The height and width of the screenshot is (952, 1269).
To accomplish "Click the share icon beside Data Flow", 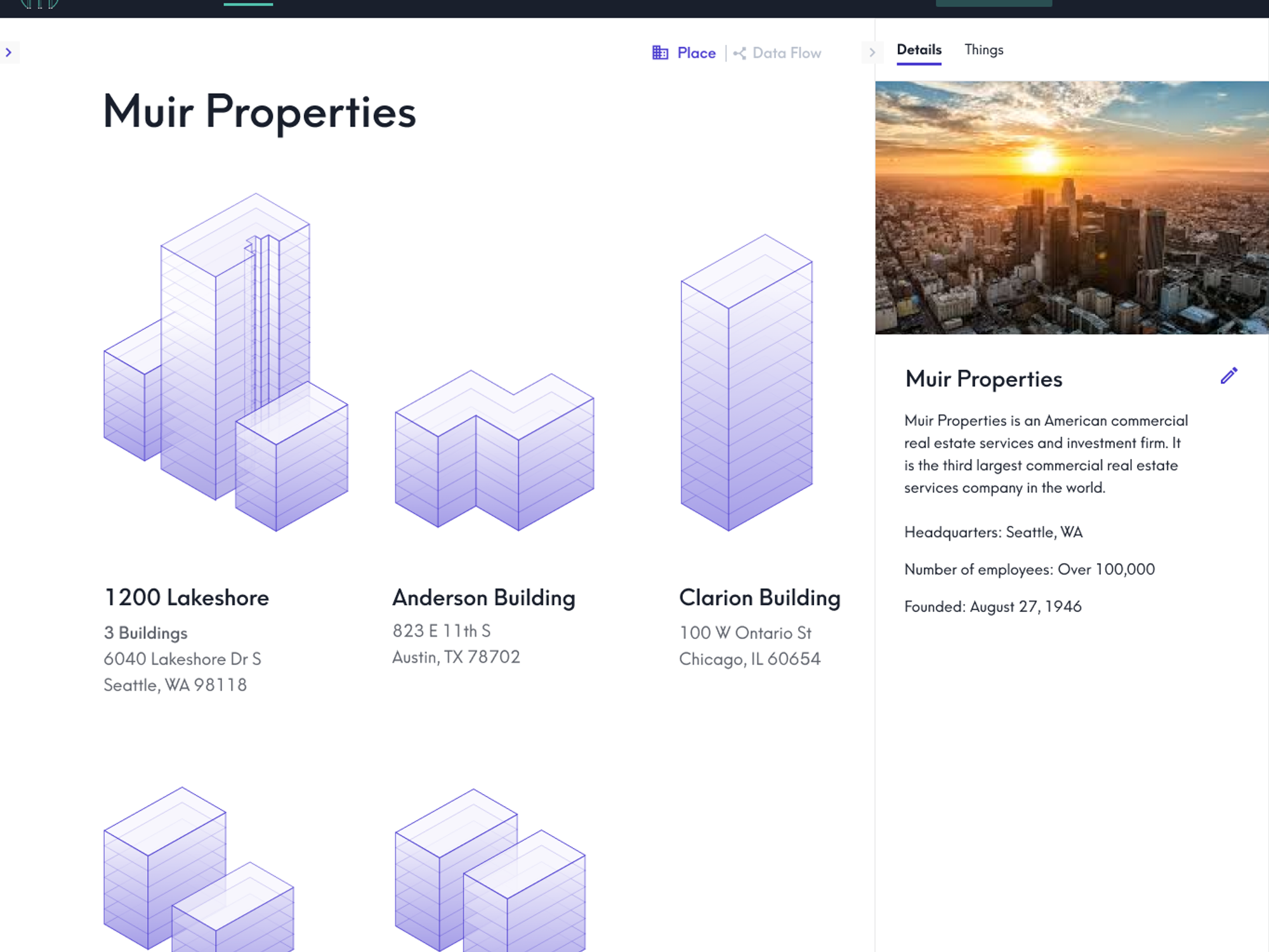I will [739, 53].
